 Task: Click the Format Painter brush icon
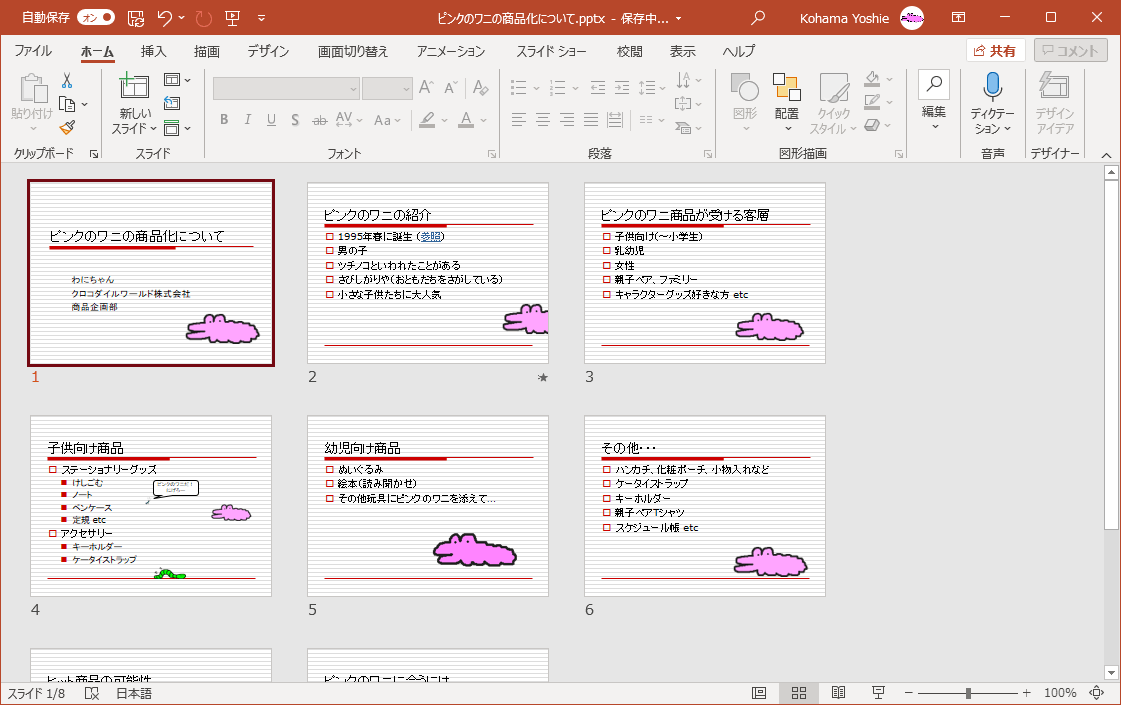pos(67,128)
